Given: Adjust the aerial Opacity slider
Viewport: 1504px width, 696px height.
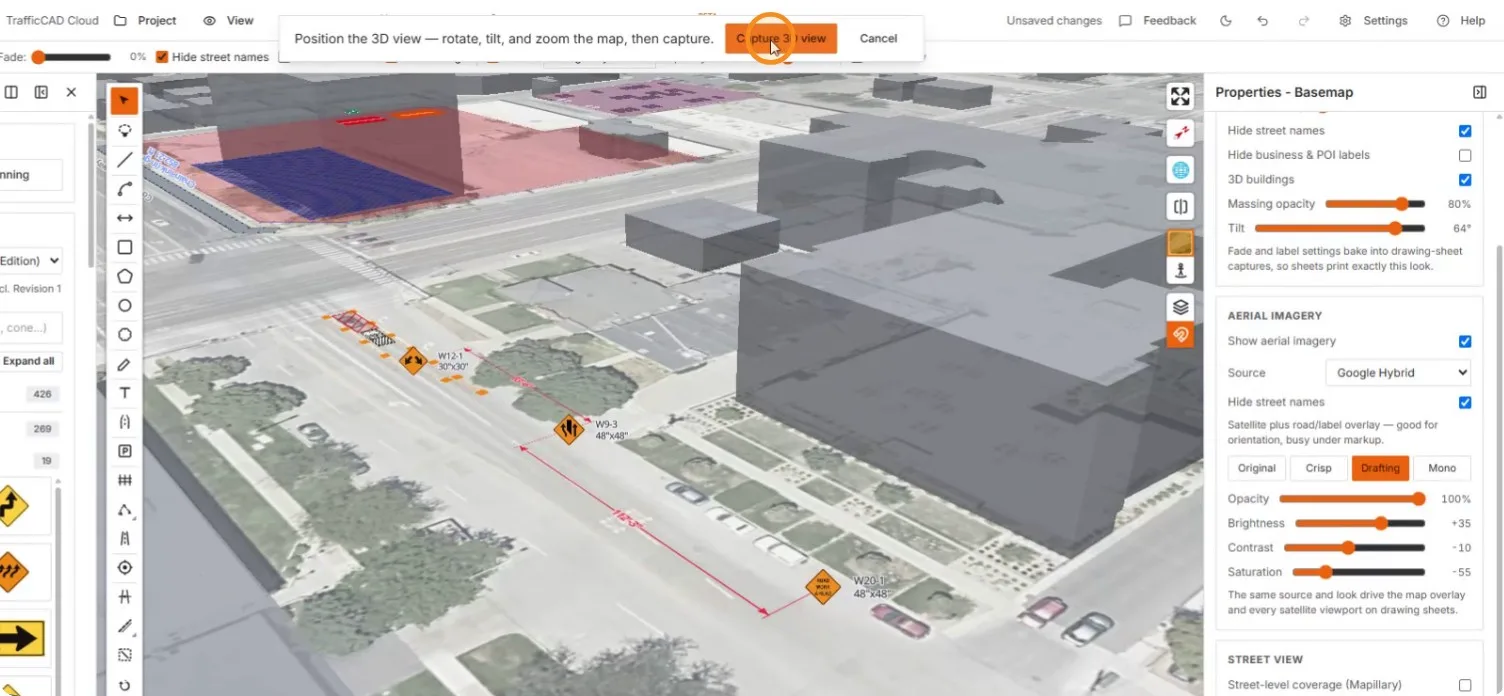Looking at the screenshot, I should point(1352,499).
